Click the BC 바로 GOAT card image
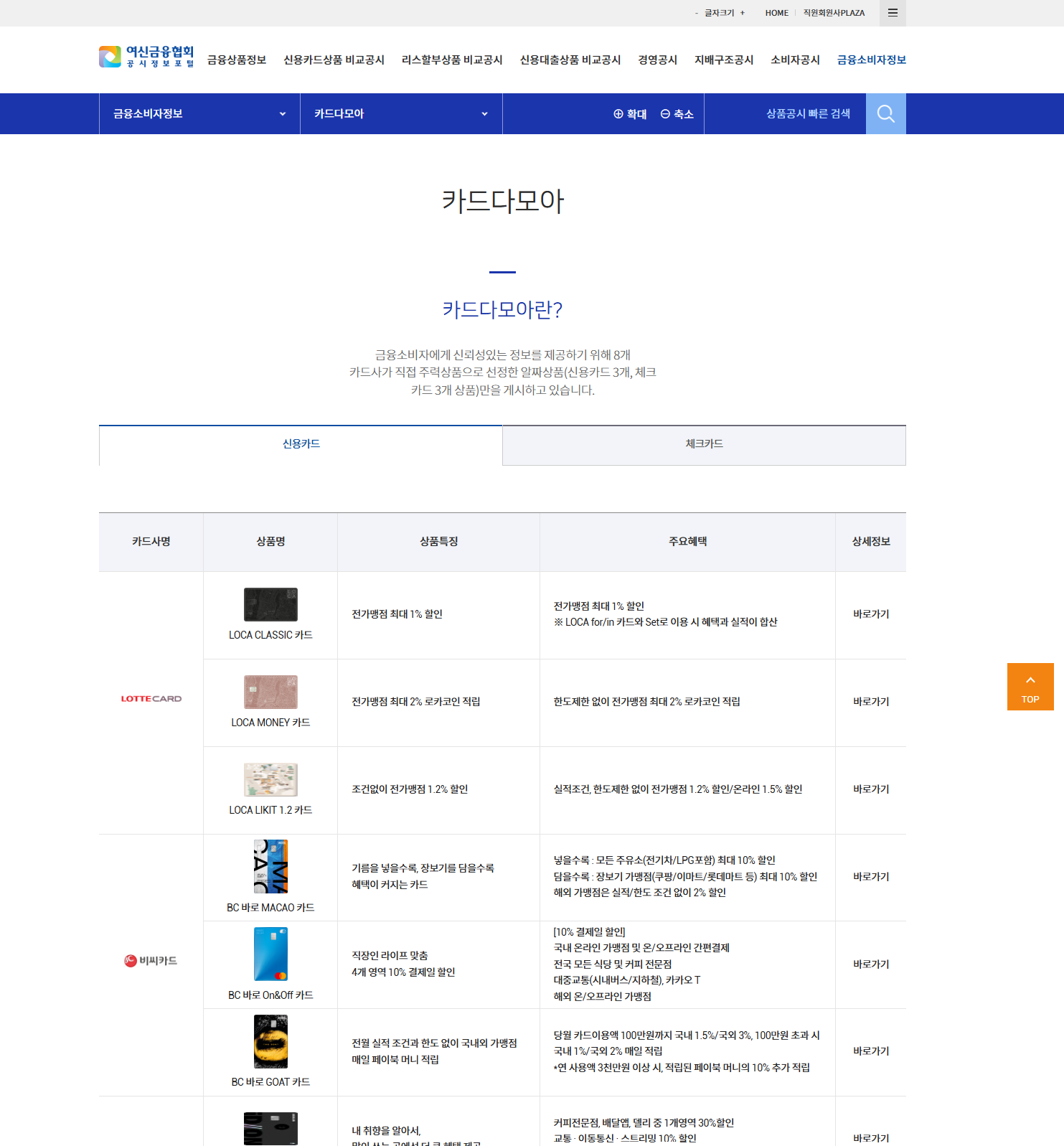Image resolution: width=1064 pixels, height=1146 pixels. [270, 1041]
